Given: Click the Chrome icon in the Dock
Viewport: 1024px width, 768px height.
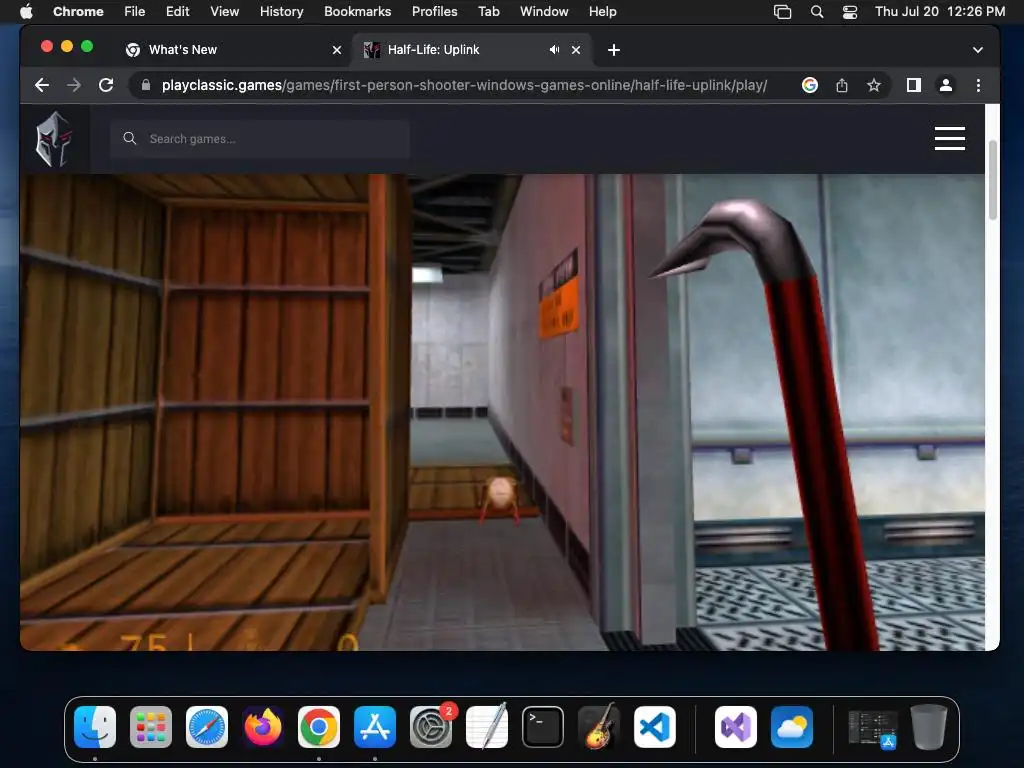Looking at the screenshot, I should point(319,727).
